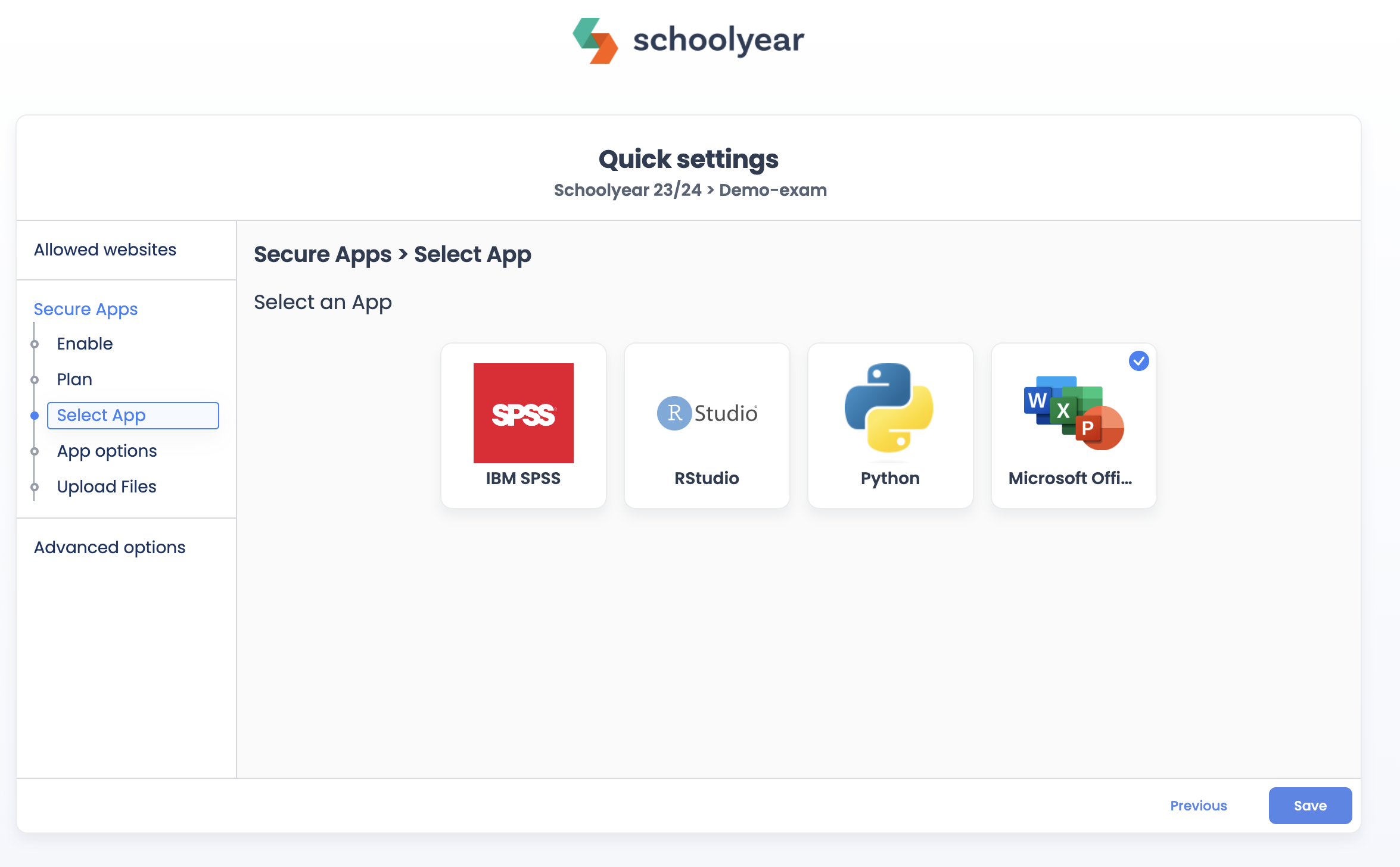The height and width of the screenshot is (867, 1400).
Task: Click the Schoolyear logo icon
Action: click(595, 40)
